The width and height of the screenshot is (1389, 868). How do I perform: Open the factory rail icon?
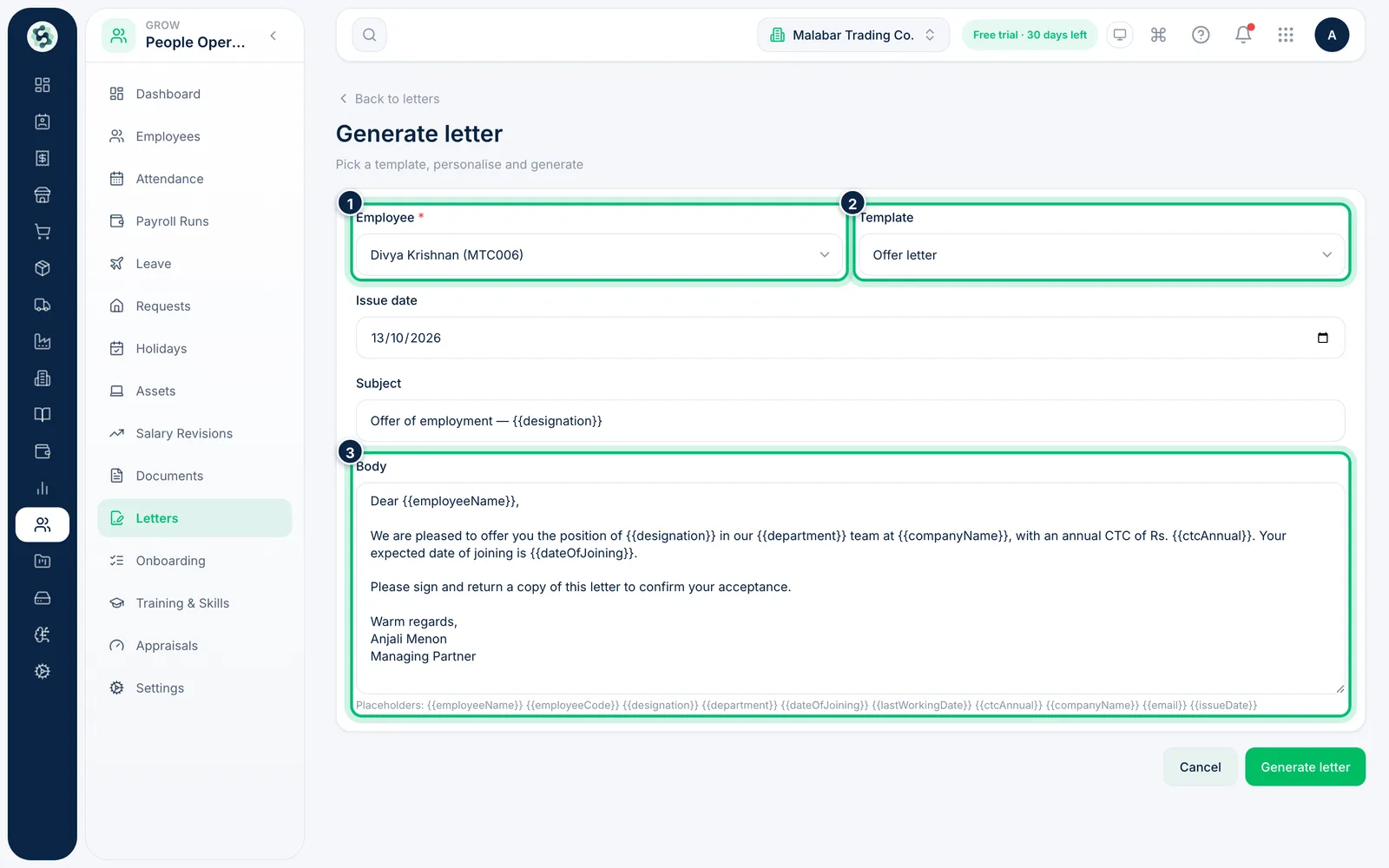coord(42,341)
